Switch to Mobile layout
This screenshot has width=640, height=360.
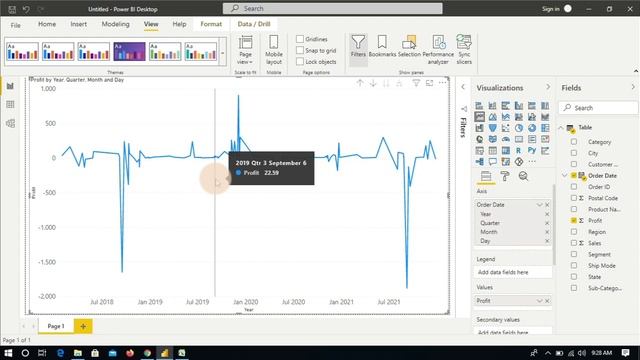point(274,50)
